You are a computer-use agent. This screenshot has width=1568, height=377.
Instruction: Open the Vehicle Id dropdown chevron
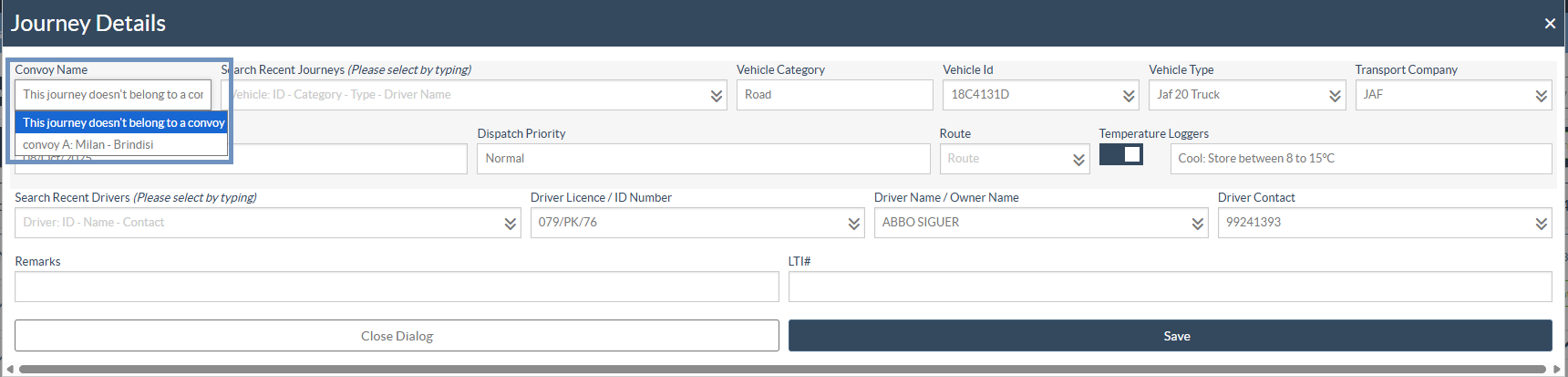1129,96
